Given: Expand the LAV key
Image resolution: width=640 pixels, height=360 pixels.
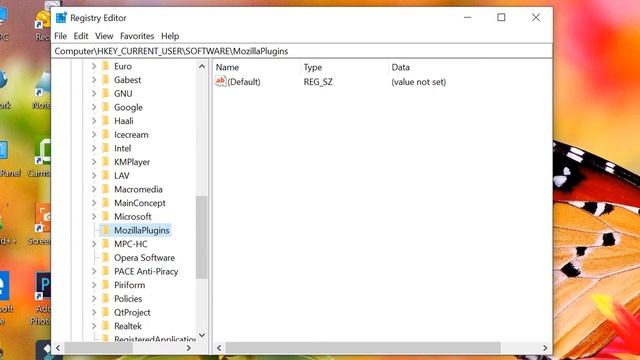Looking at the screenshot, I should click(94, 176).
